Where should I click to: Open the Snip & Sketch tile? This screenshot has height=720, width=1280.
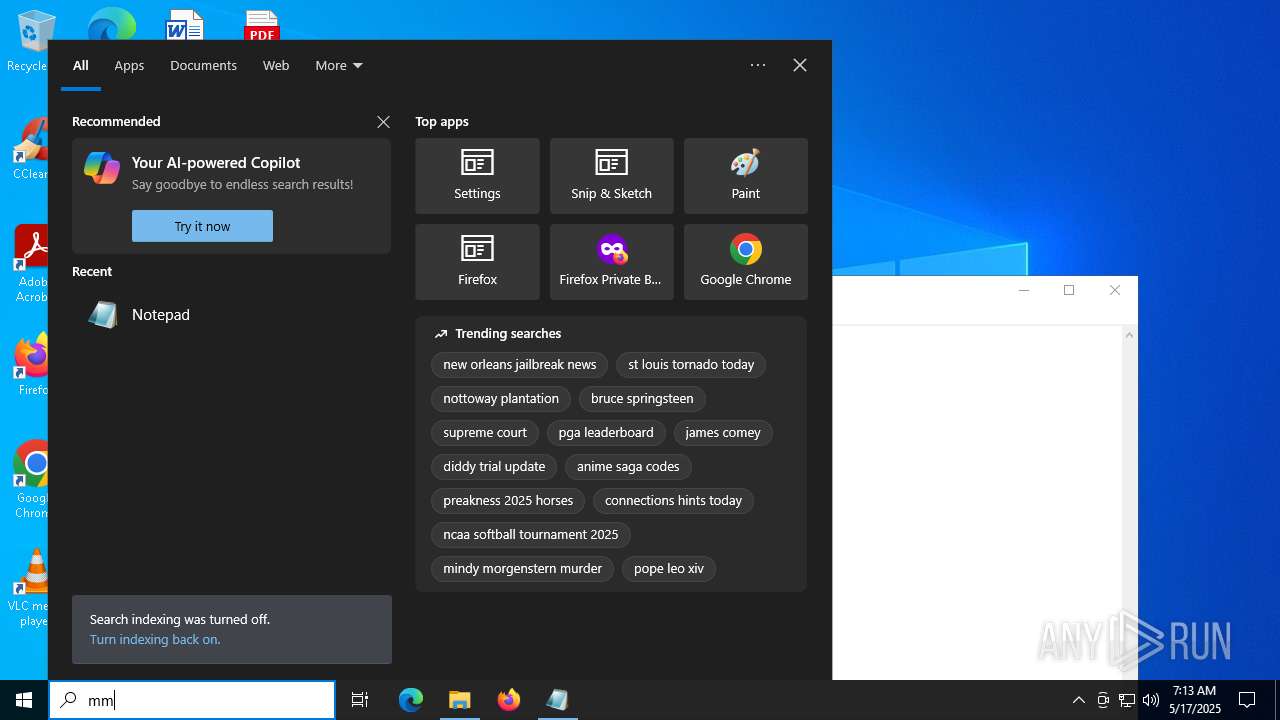(x=611, y=176)
